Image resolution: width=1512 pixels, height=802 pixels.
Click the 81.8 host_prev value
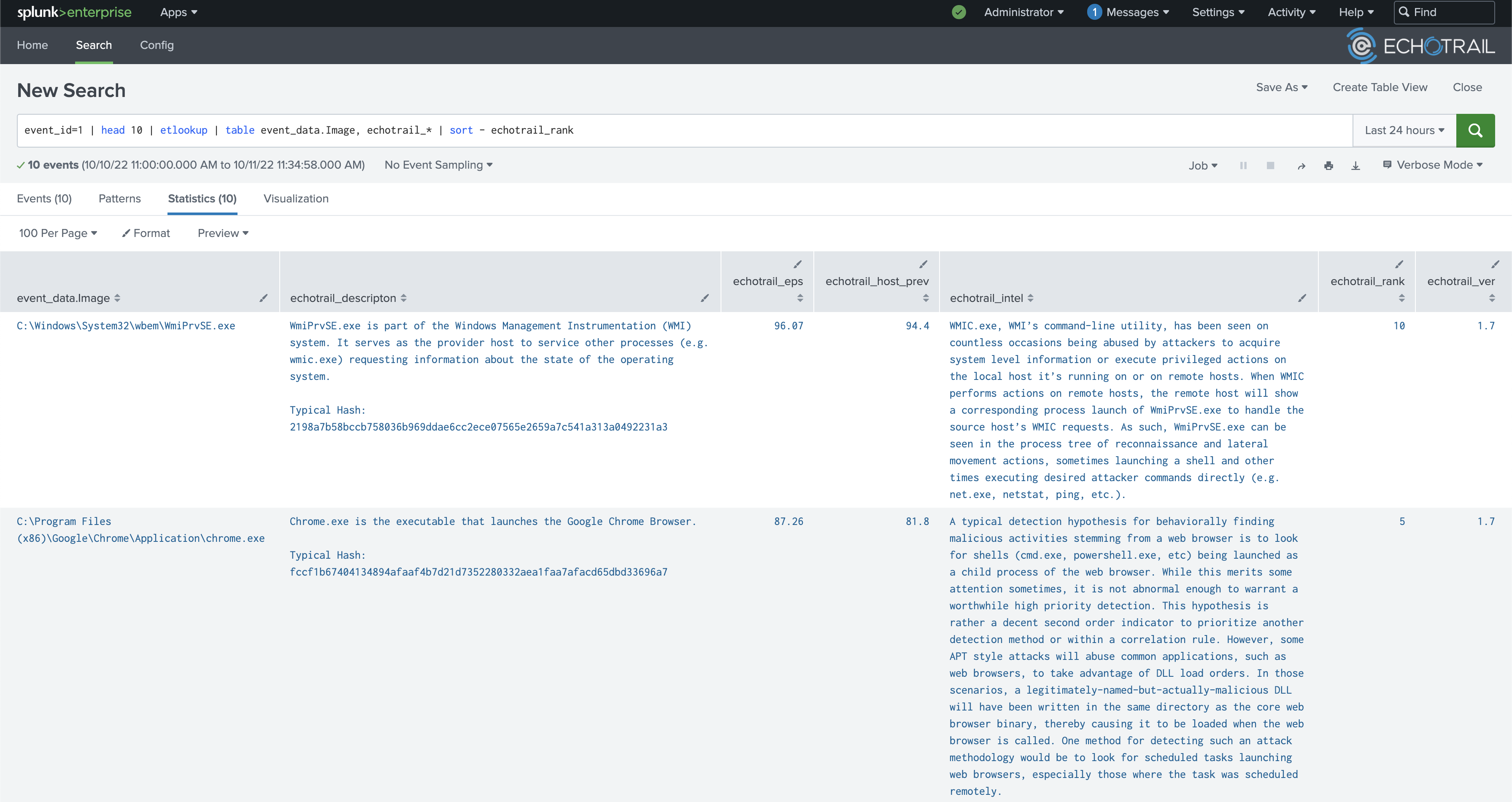pyautogui.click(x=918, y=522)
